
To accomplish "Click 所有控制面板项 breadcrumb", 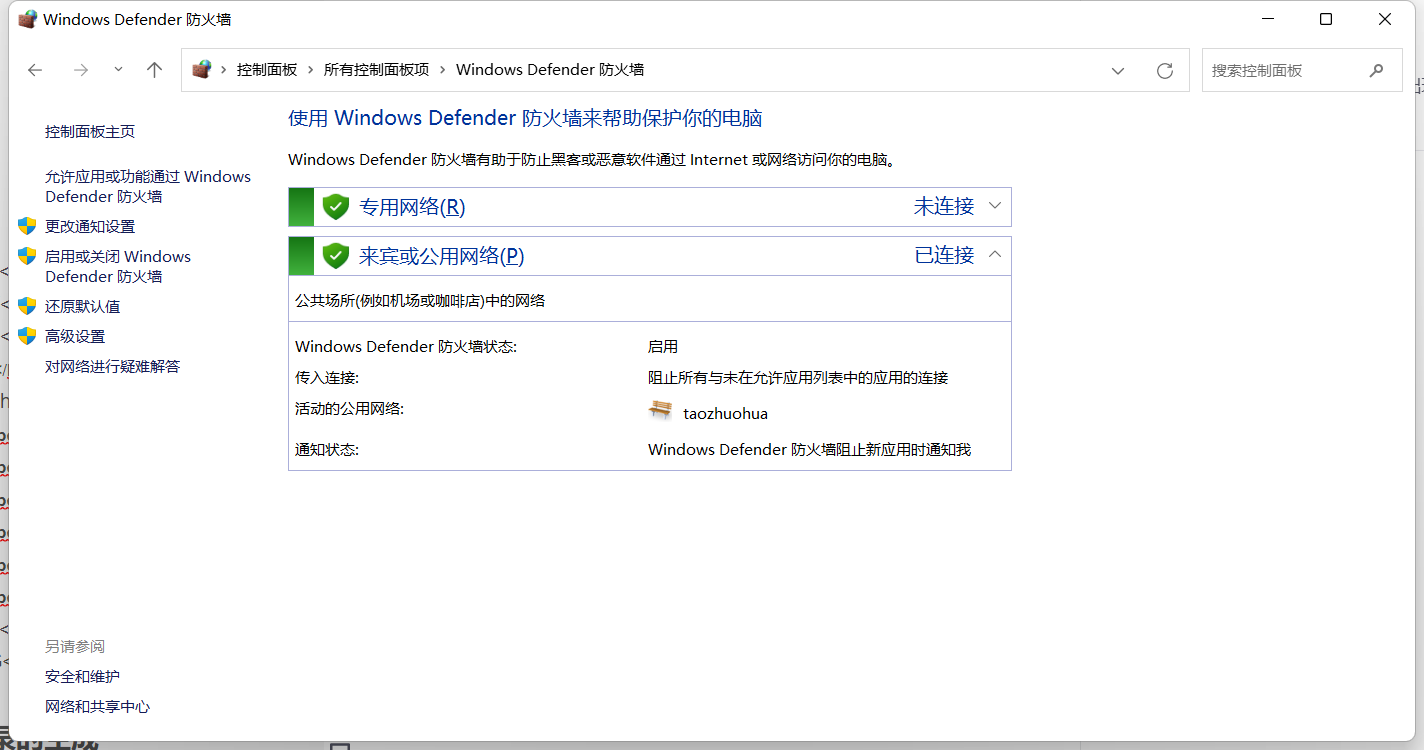I will (376, 70).
